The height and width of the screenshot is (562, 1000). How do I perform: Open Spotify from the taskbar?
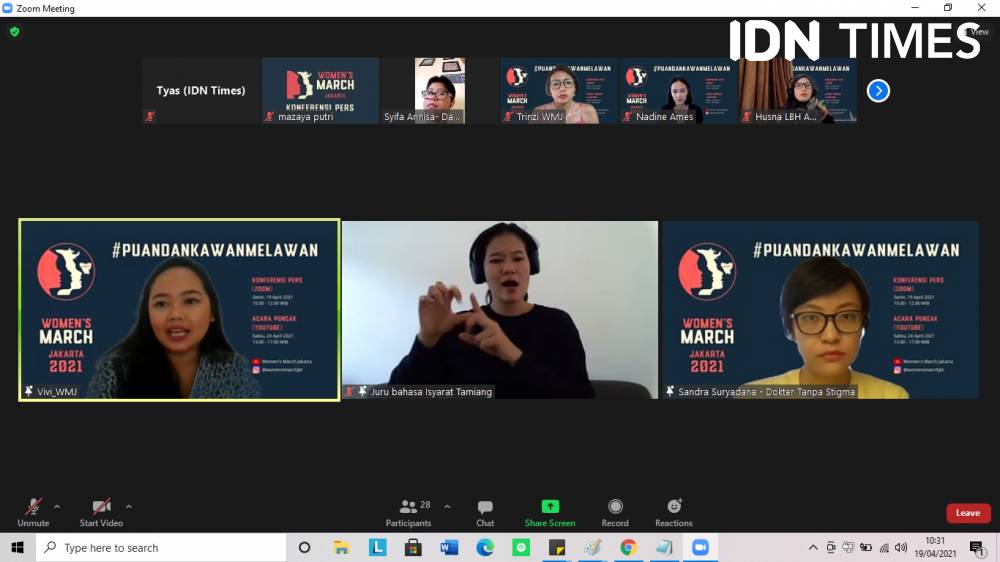(x=521, y=548)
